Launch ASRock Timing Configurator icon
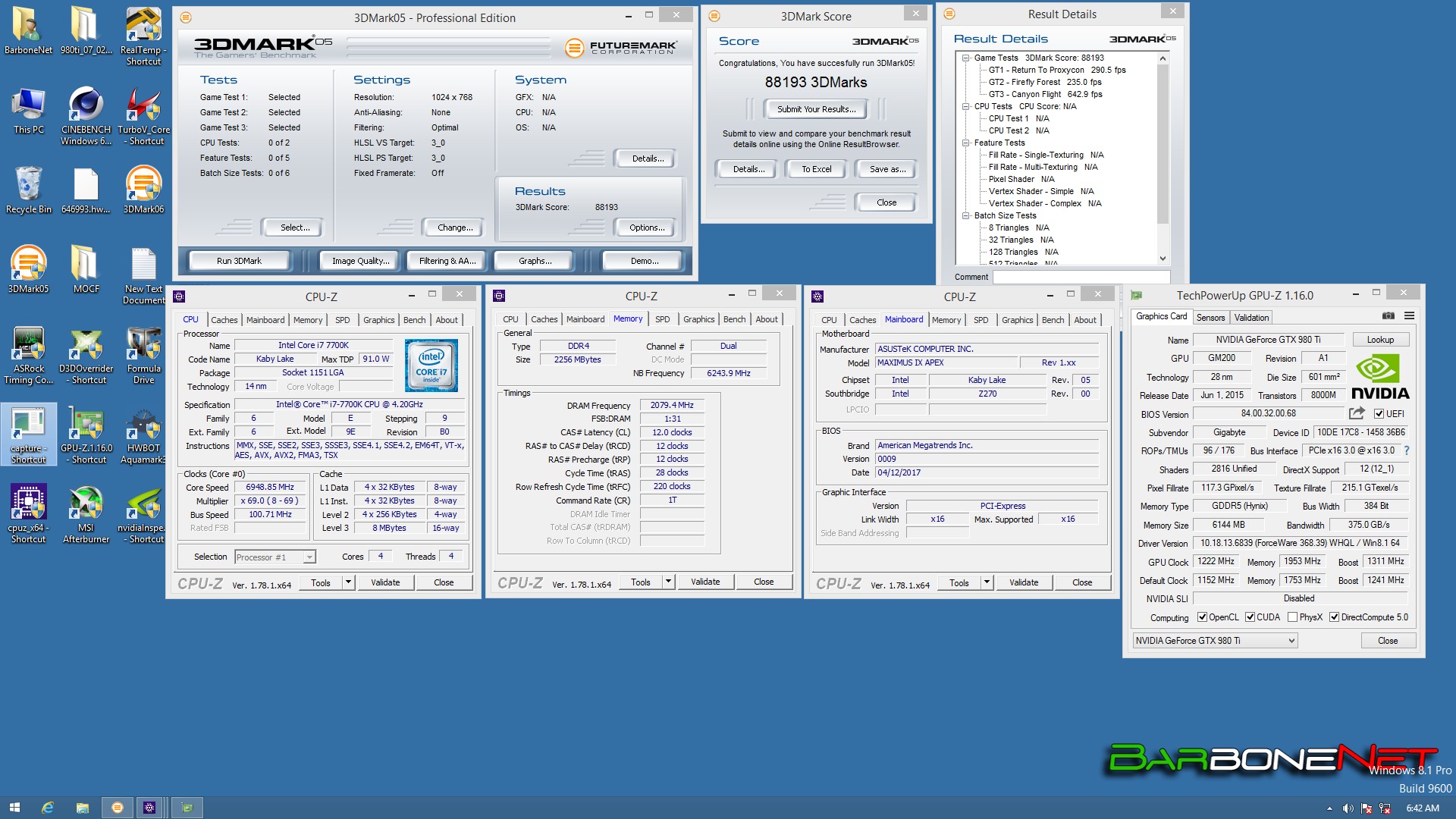Screen dimensions: 1456x819 28,355
